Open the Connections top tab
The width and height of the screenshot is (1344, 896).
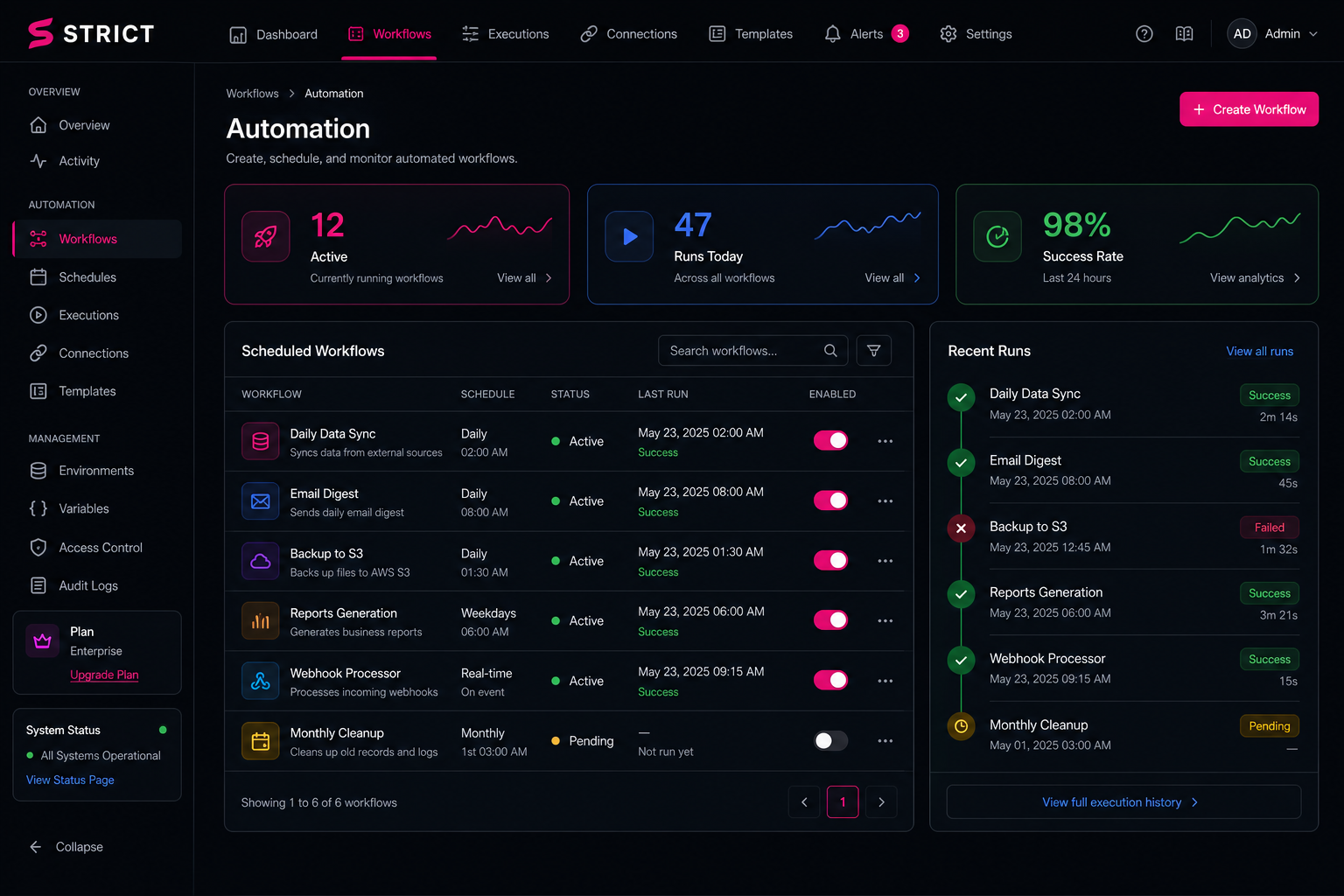(x=628, y=34)
